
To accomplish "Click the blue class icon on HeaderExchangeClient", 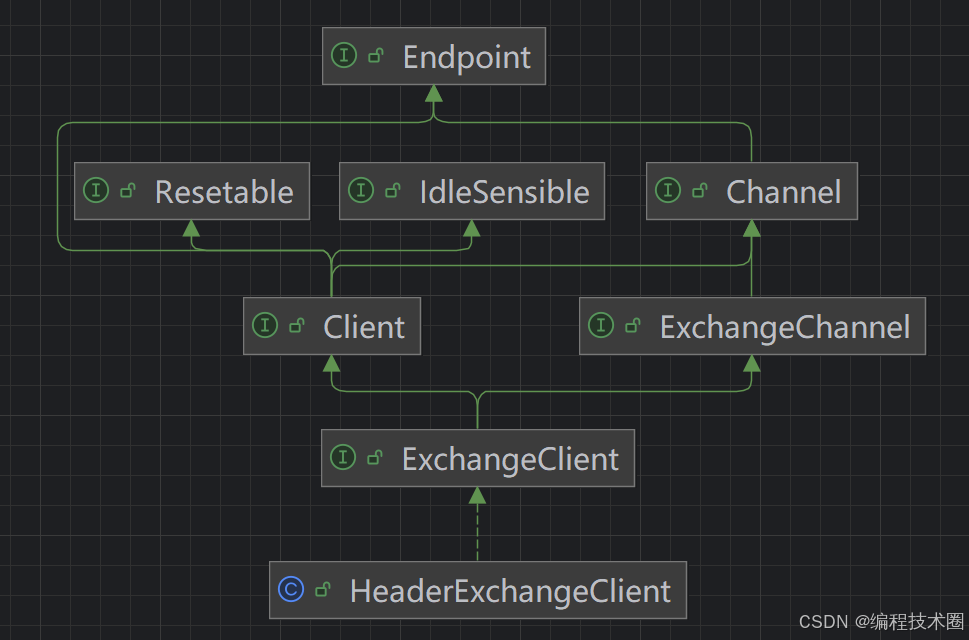I will 291,589.
